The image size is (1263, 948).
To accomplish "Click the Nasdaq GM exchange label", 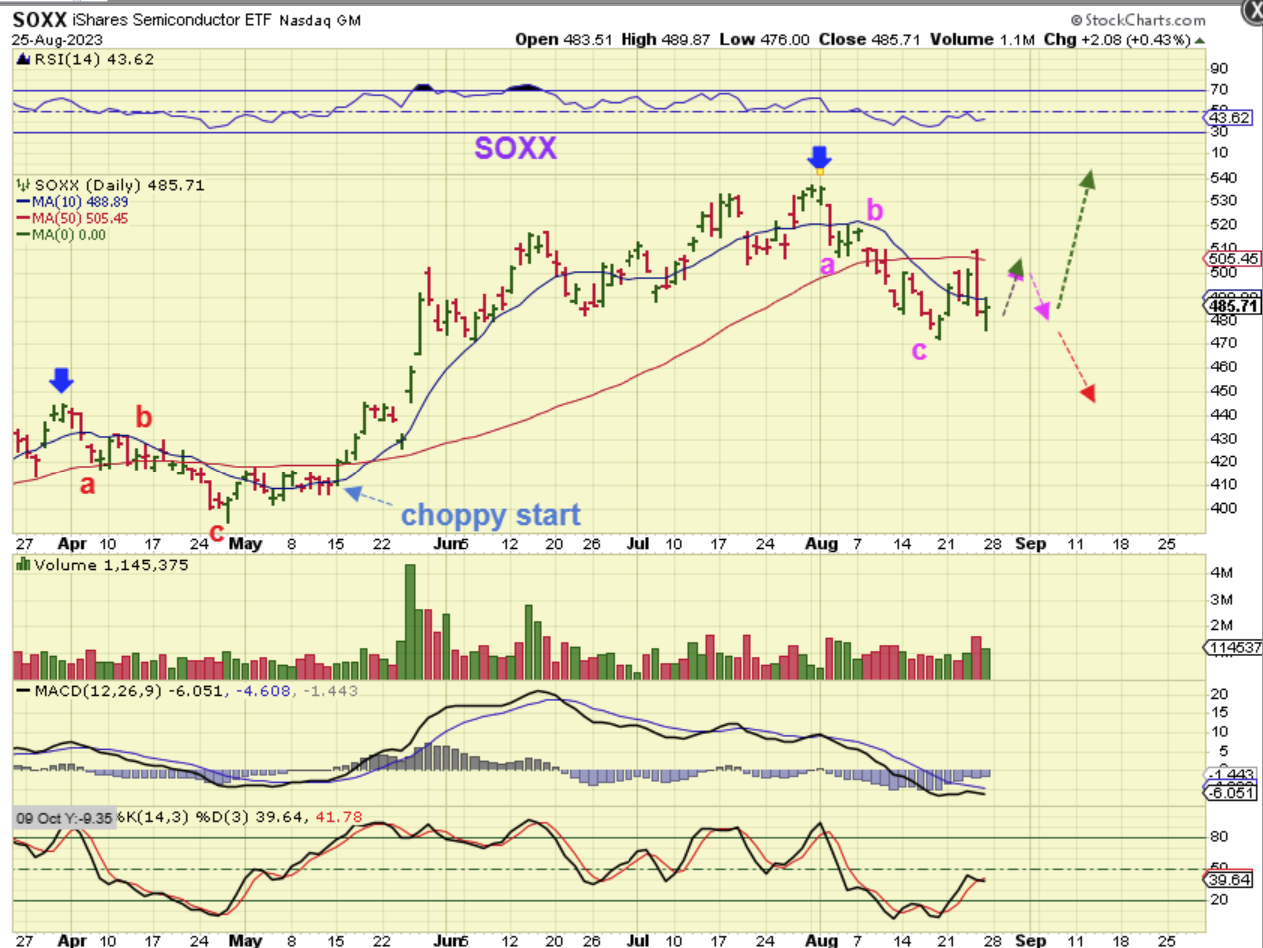I will coord(320,21).
